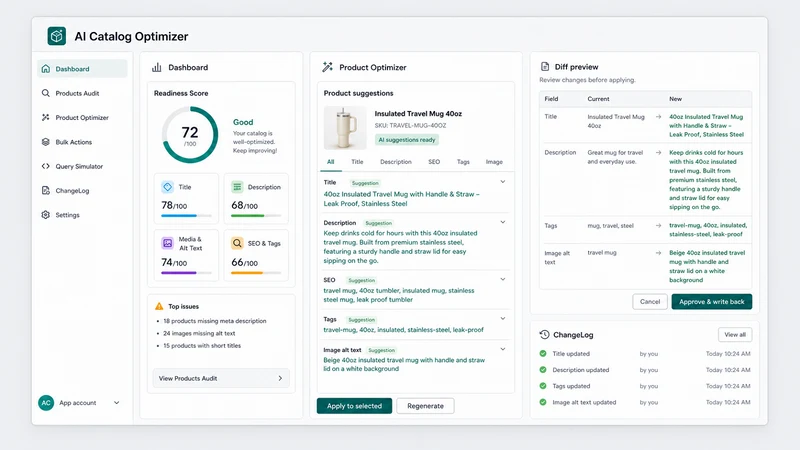This screenshot has width=800, height=450.
Task: Click the Readiness Score circular progress ring
Action: pos(190,135)
